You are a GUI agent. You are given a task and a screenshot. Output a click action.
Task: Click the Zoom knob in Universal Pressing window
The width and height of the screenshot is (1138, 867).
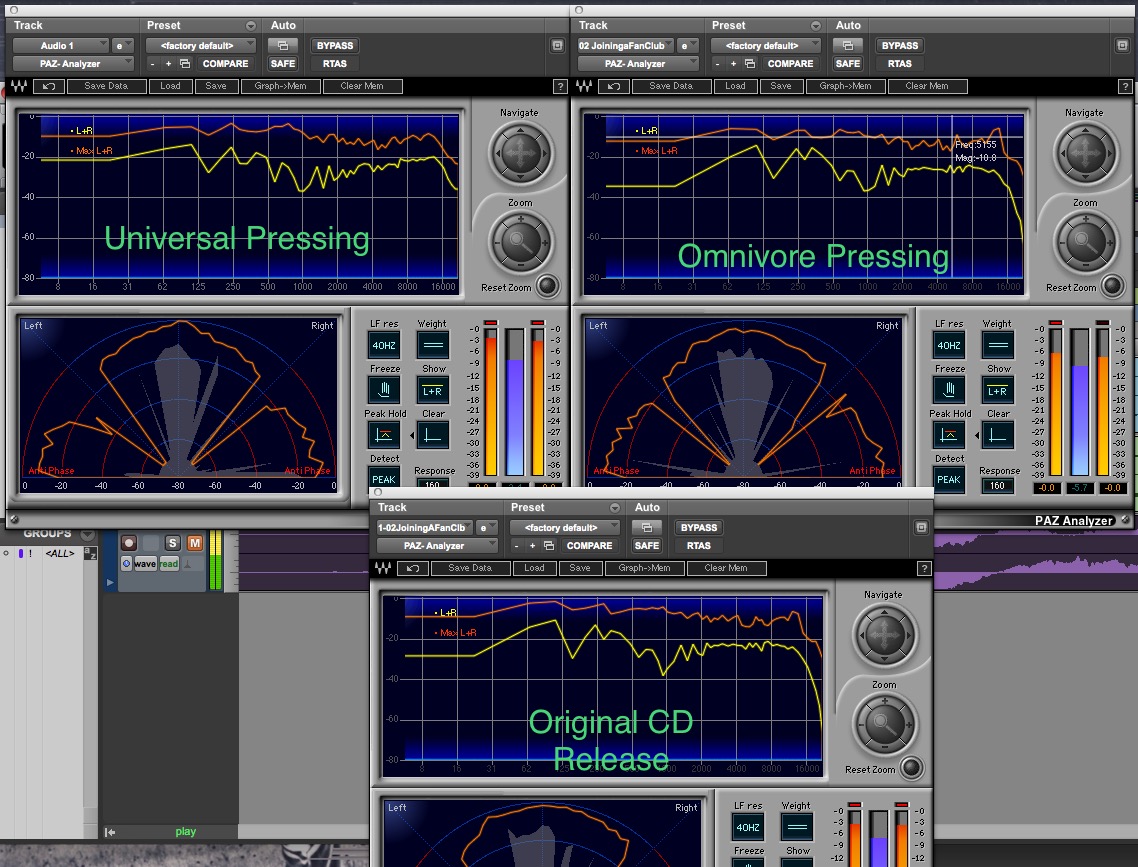(x=520, y=242)
